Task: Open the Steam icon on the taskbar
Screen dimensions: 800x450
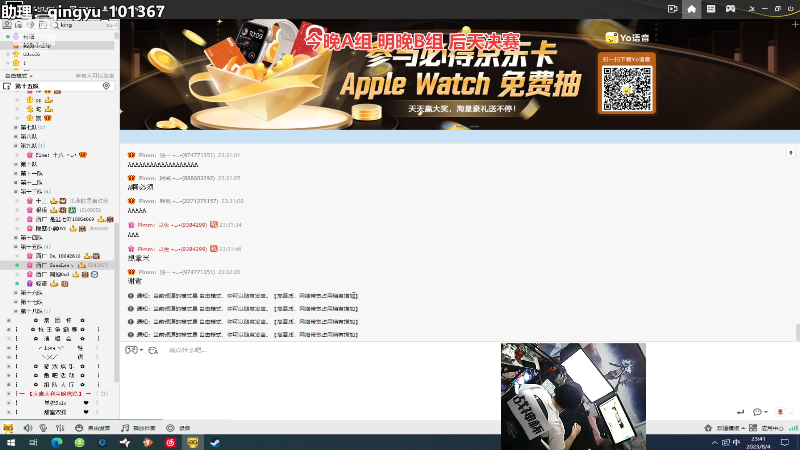Action: 215,442
